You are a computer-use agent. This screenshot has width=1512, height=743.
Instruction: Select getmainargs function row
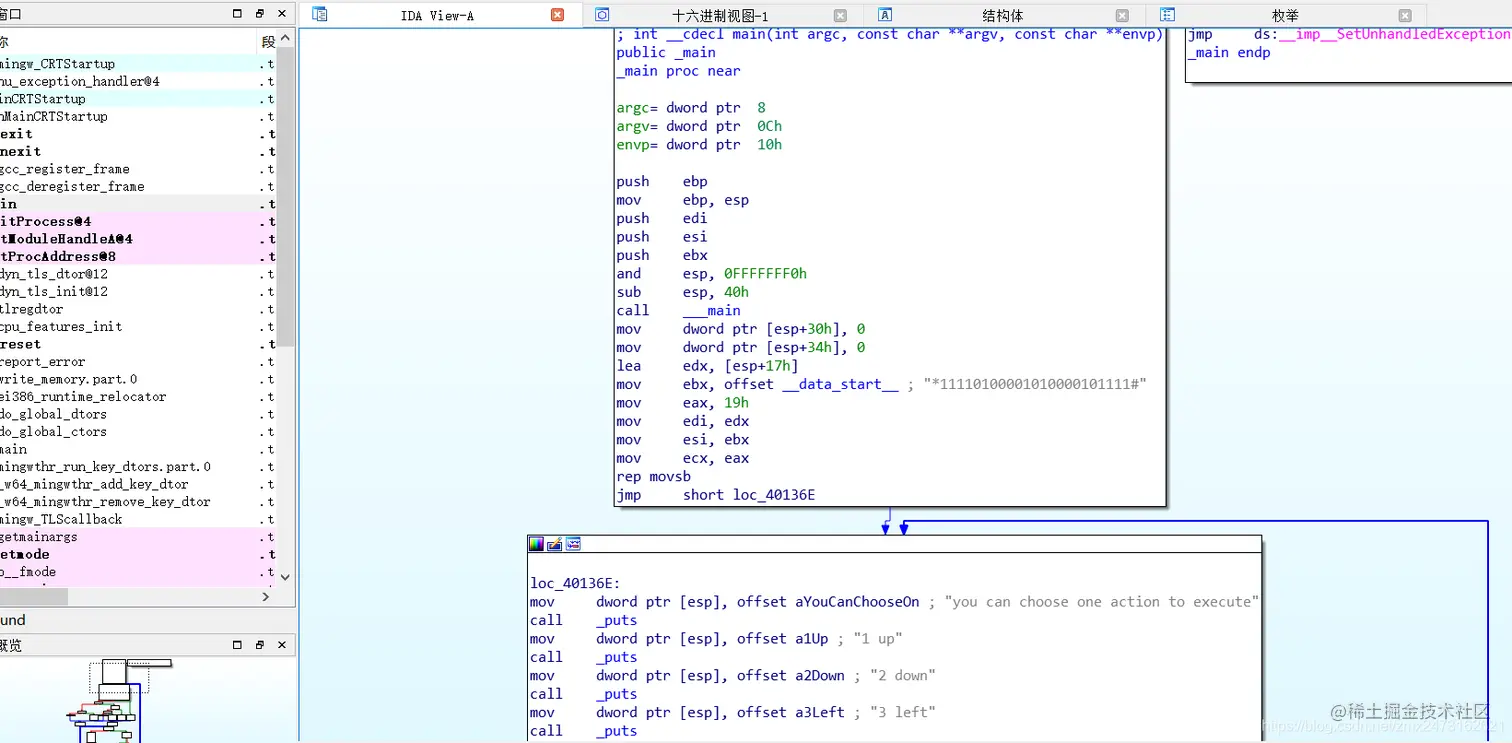pyautogui.click(x=138, y=536)
